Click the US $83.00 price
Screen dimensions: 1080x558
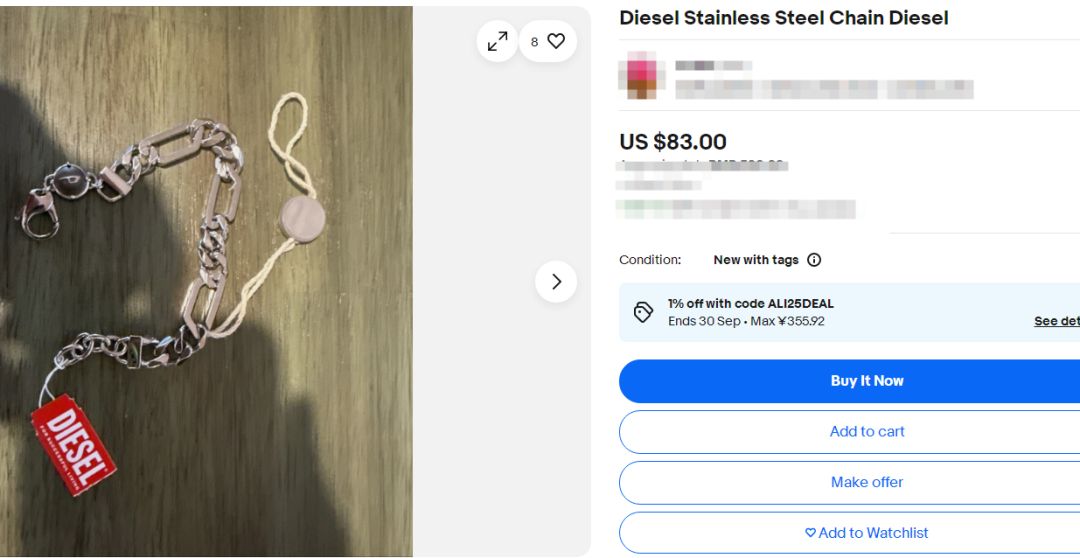[673, 142]
